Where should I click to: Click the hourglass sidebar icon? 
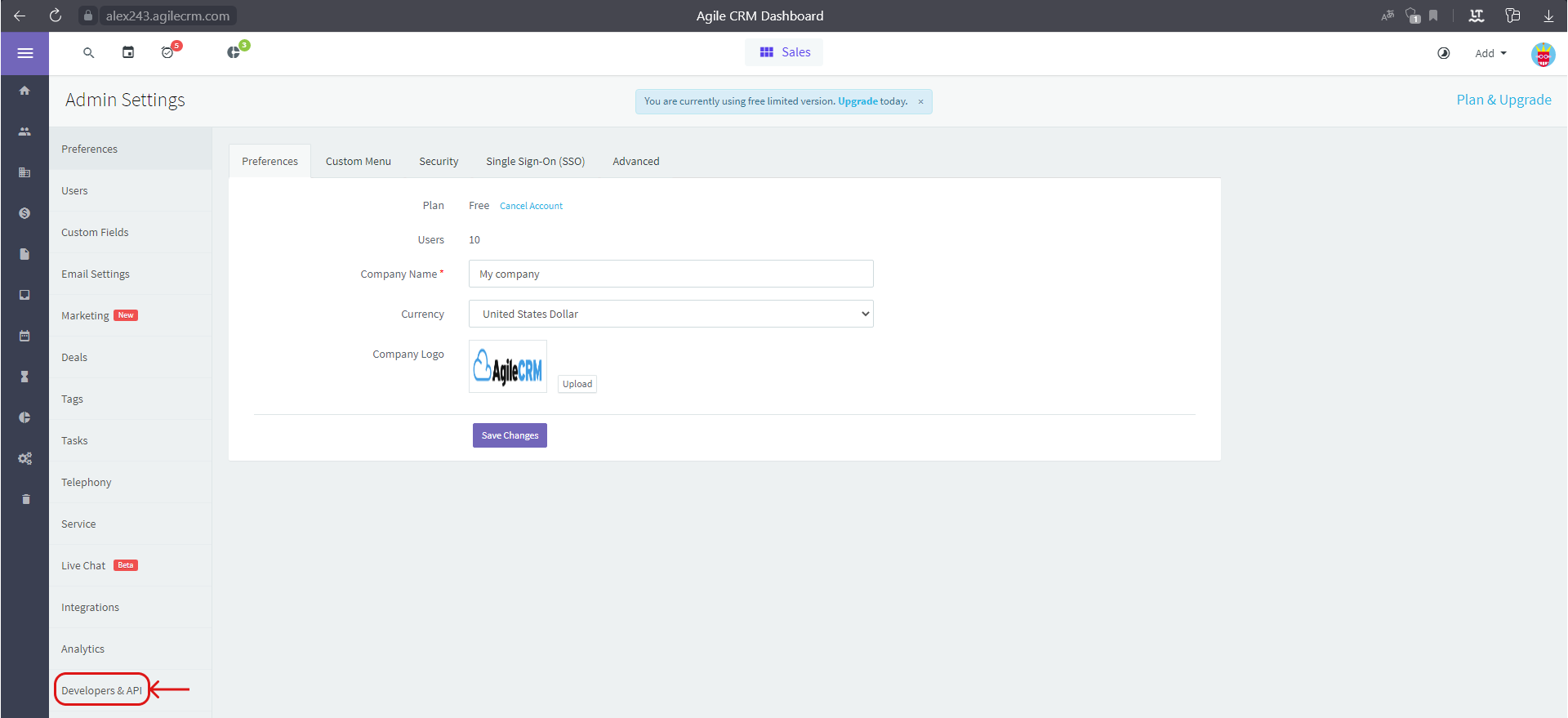tap(24, 377)
